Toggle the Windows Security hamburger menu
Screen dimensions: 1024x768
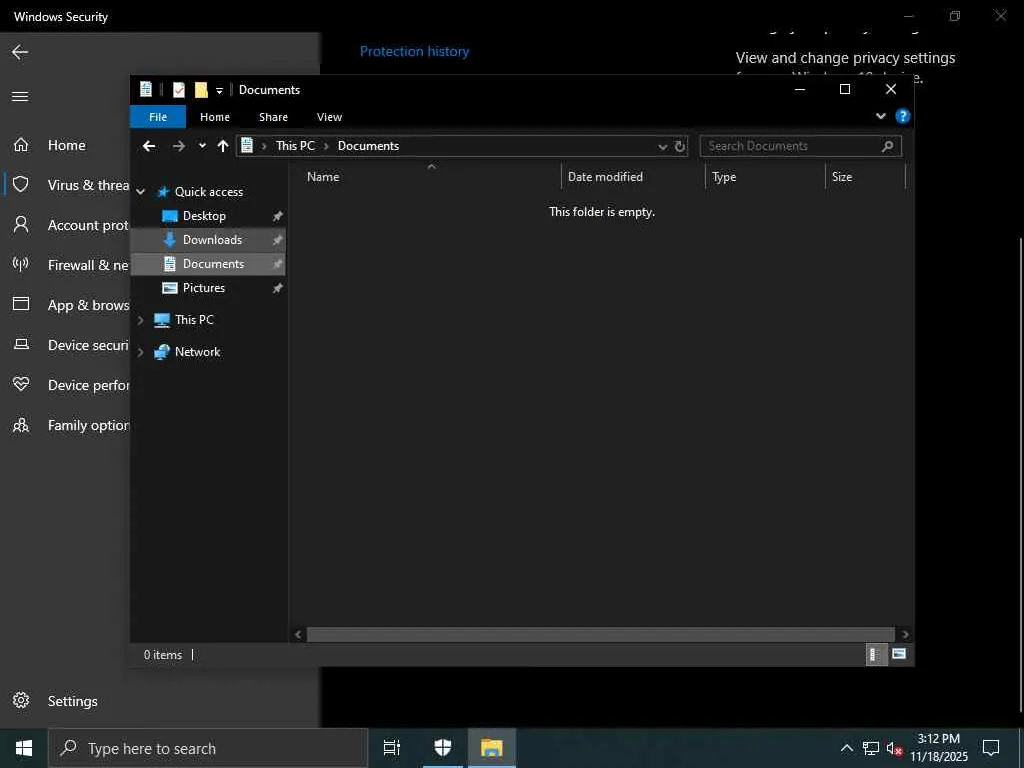[x=20, y=97]
